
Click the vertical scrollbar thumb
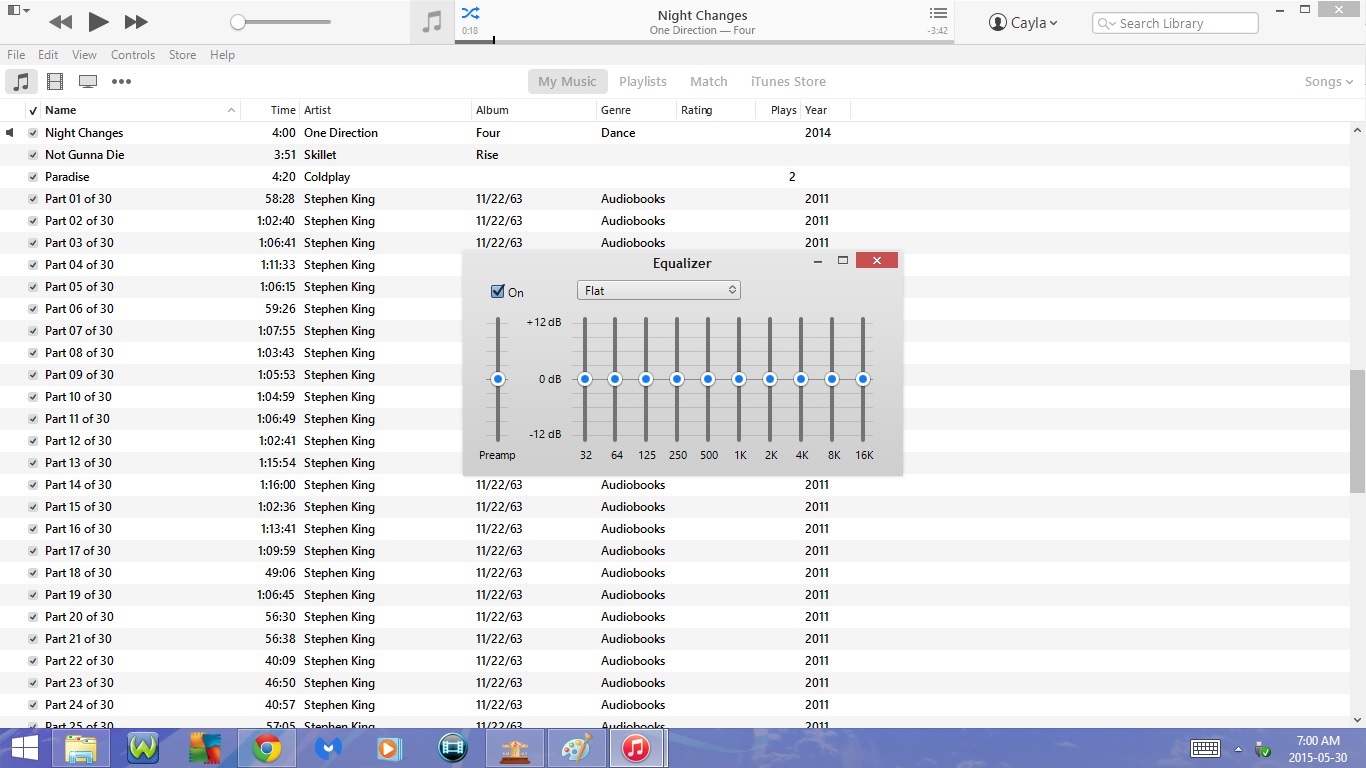1357,431
